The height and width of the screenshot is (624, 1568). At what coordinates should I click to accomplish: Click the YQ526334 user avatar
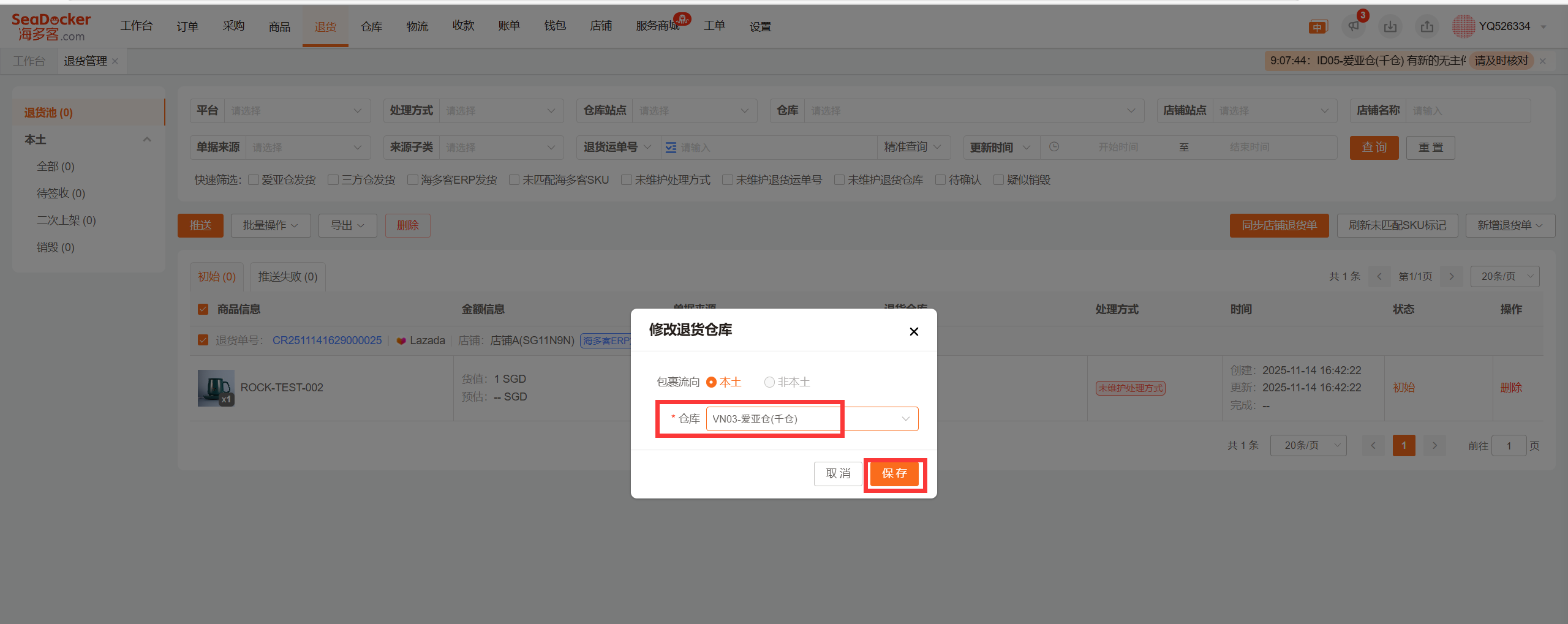[x=1463, y=26]
